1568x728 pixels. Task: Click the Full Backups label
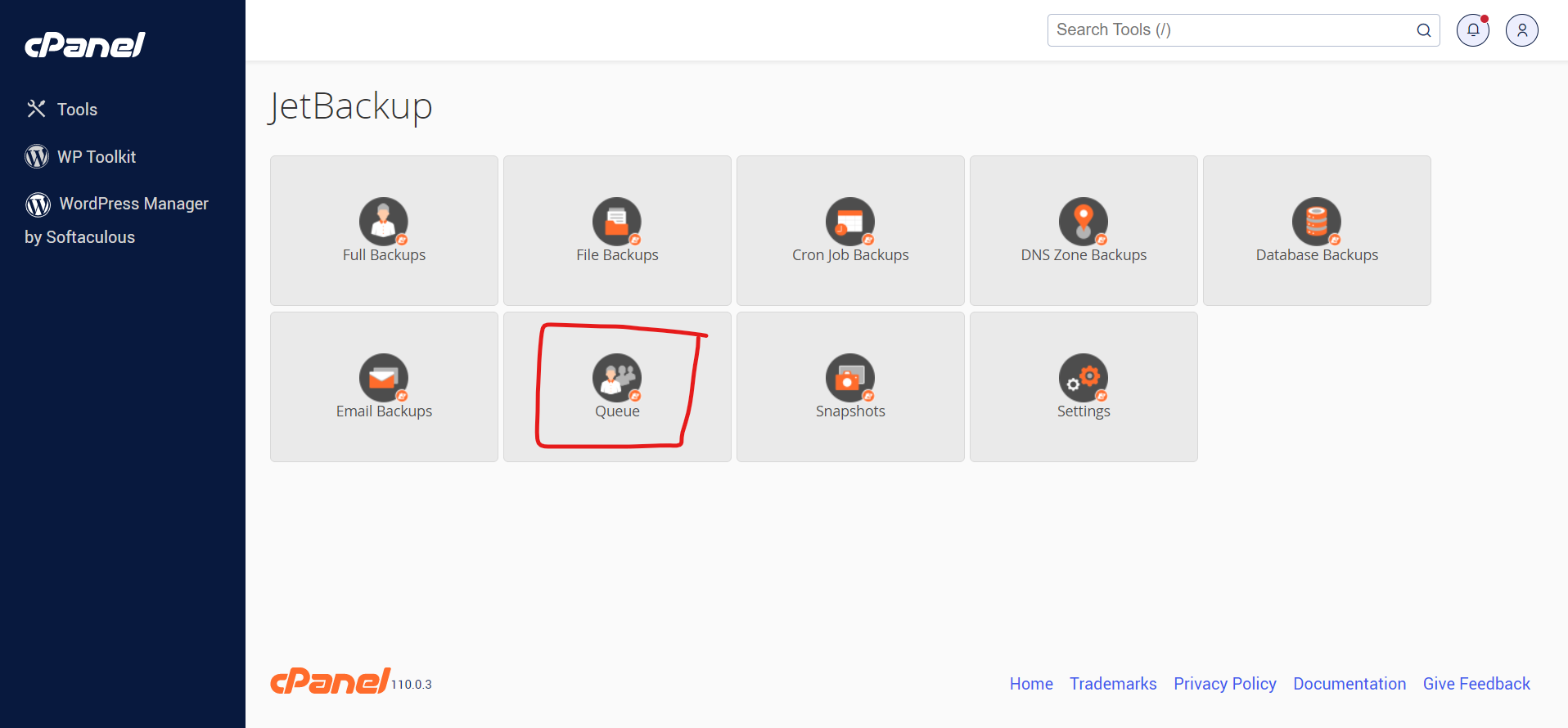384,255
